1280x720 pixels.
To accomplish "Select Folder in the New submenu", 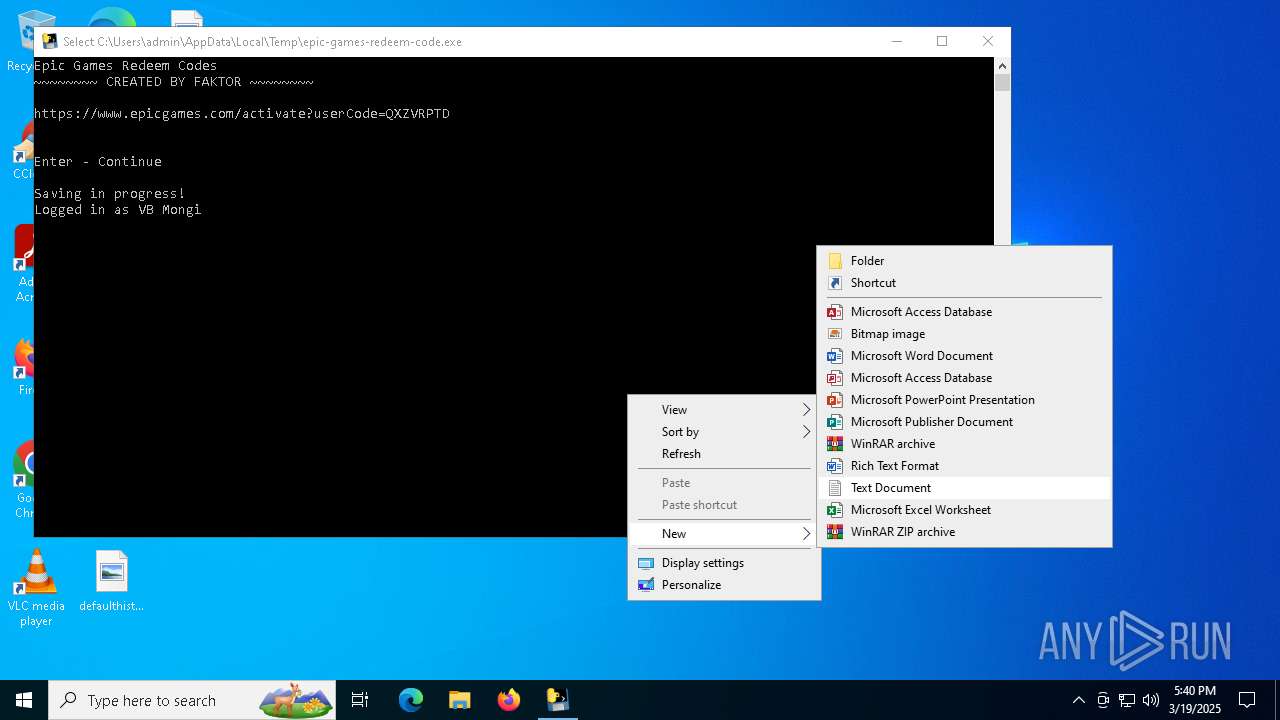I will point(964,261).
